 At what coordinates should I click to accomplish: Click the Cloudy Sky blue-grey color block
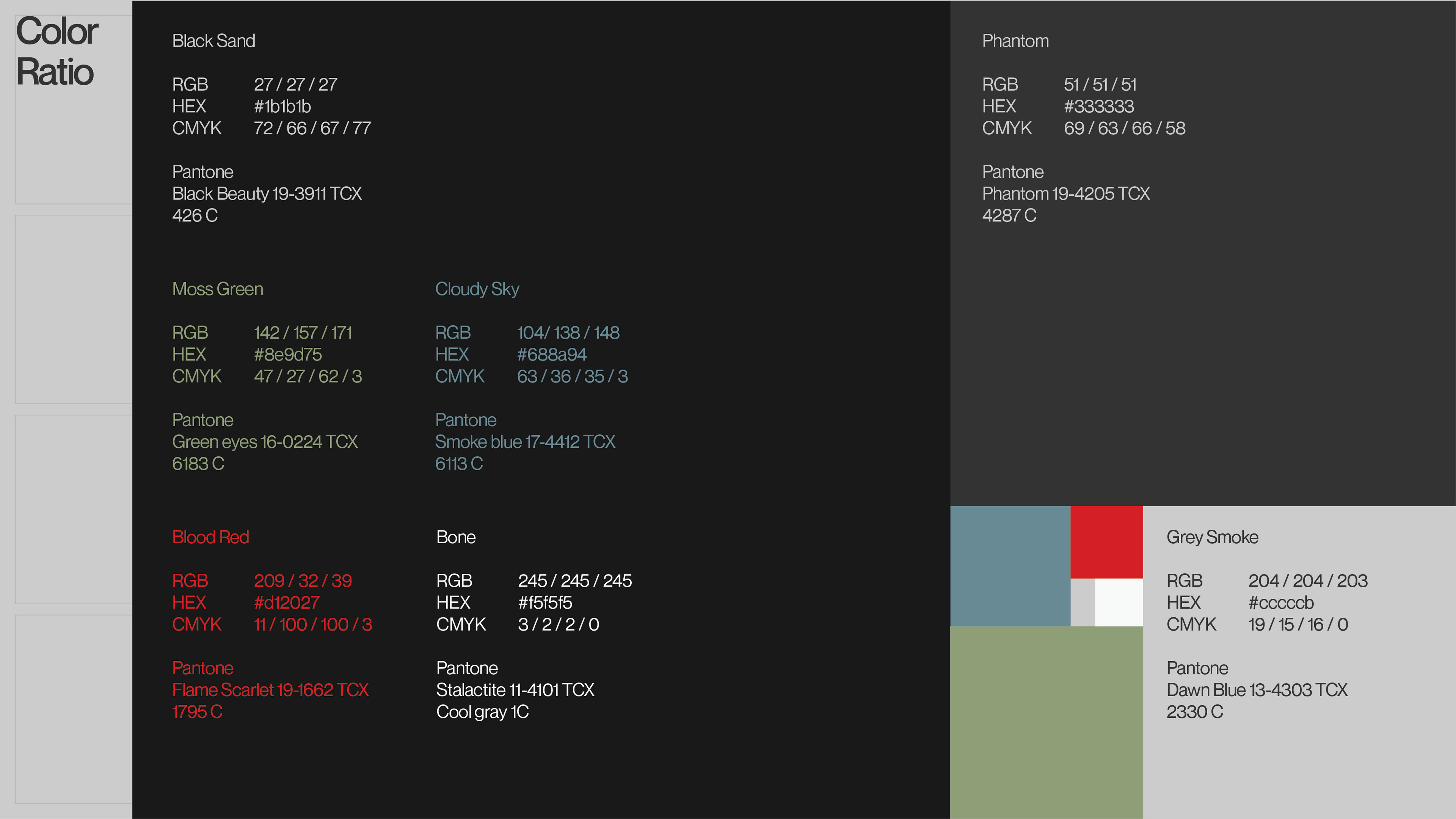click(x=1010, y=566)
